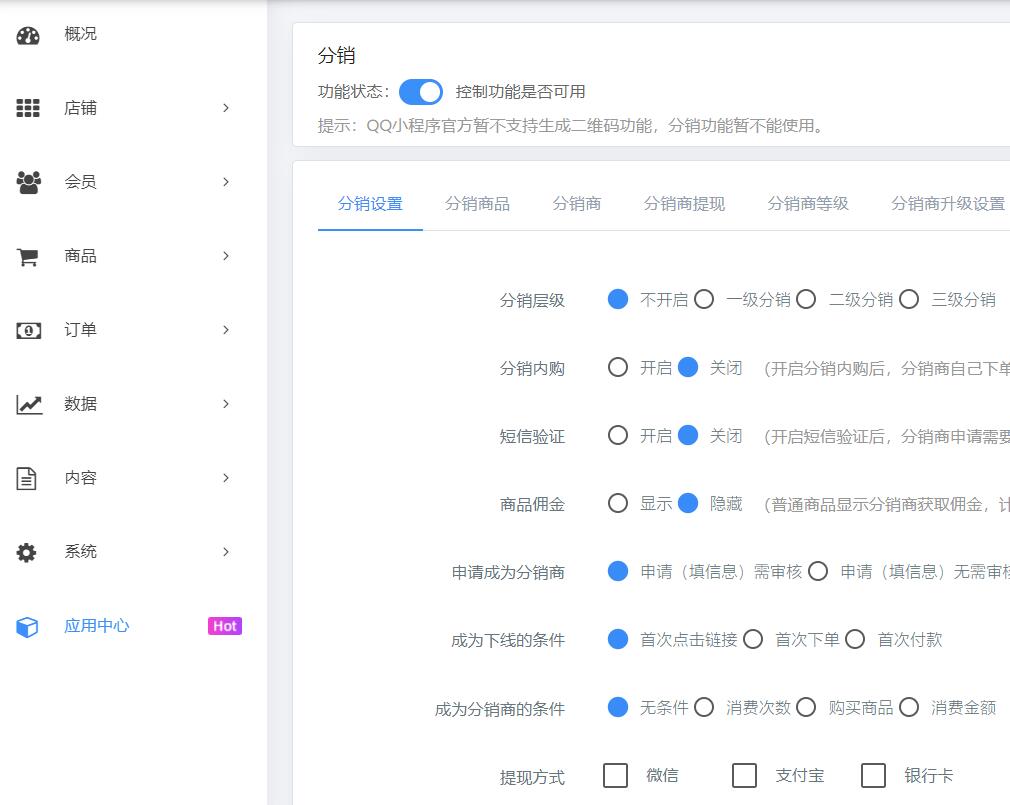Select 消费金额 radio option
1010x805 pixels.
click(909, 707)
